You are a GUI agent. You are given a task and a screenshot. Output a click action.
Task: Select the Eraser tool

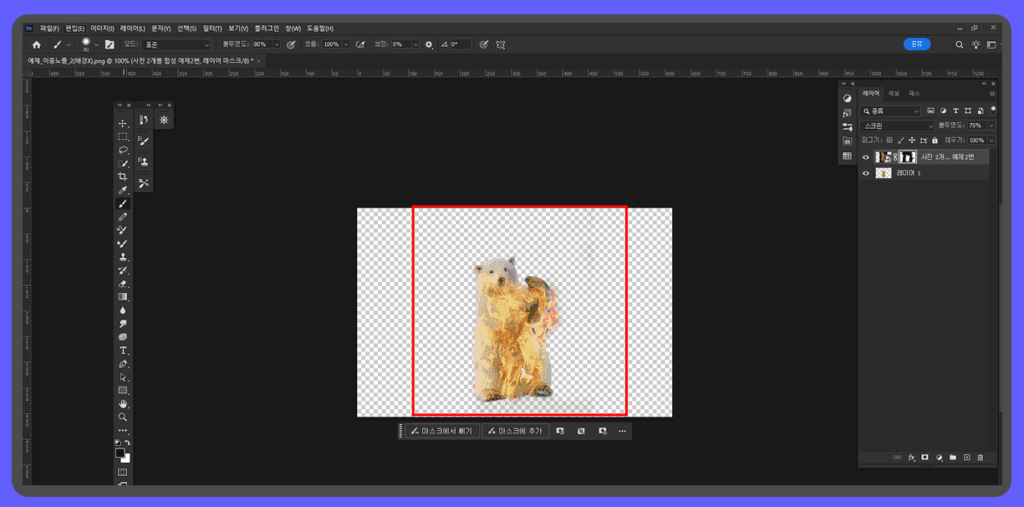(x=123, y=284)
